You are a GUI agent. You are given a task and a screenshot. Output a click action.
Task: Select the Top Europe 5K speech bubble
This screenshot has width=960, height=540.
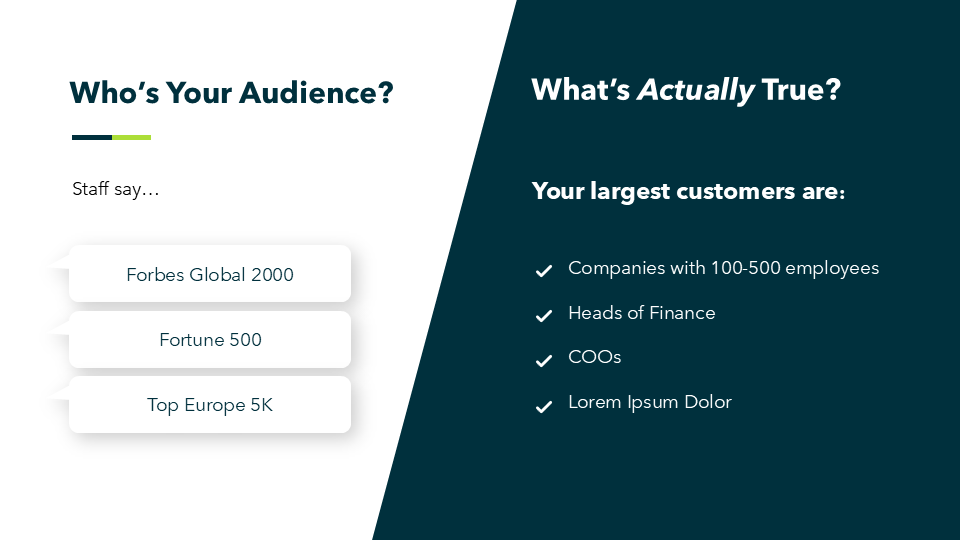pos(210,405)
